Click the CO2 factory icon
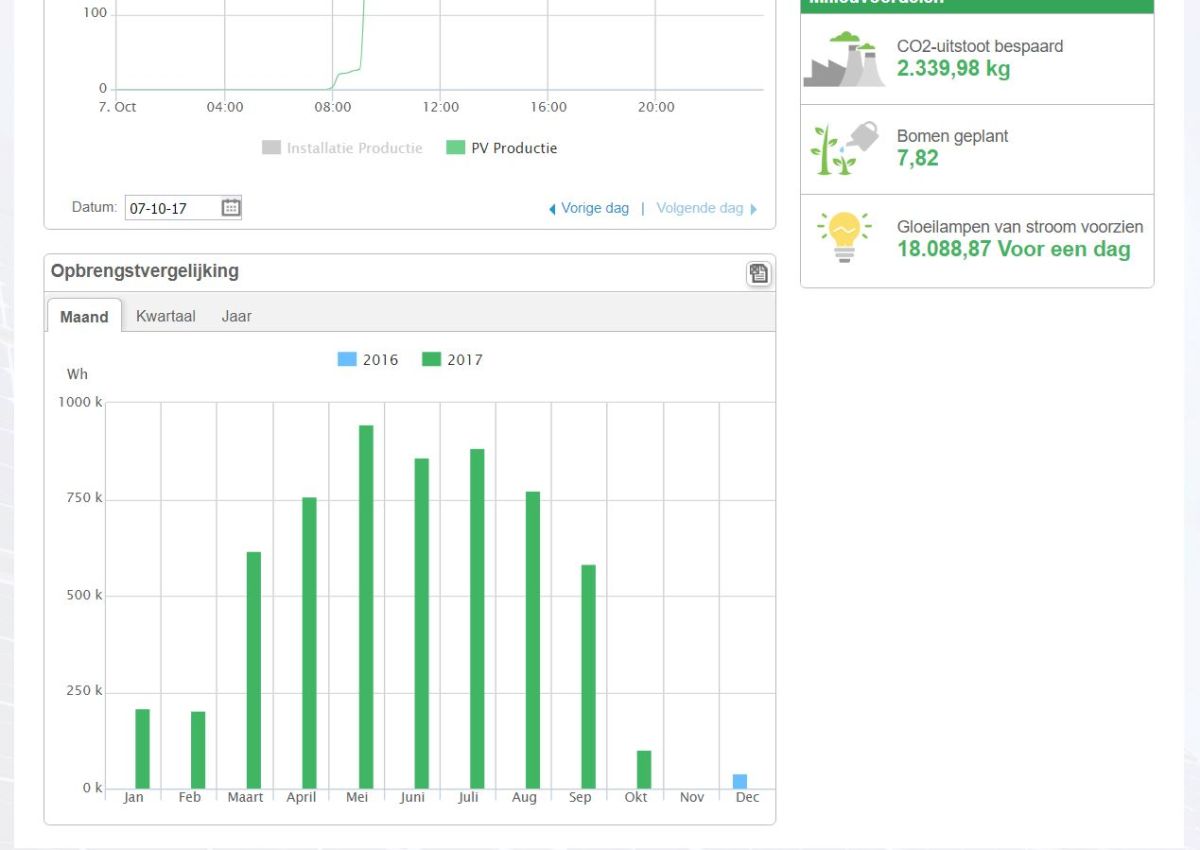Image resolution: width=1200 pixels, height=850 pixels. [x=844, y=60]
